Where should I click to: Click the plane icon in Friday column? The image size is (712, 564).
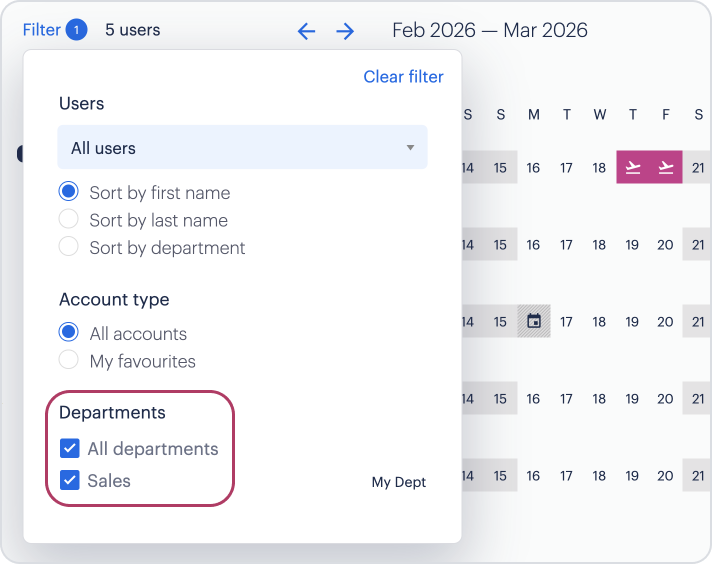click(665, 168)
